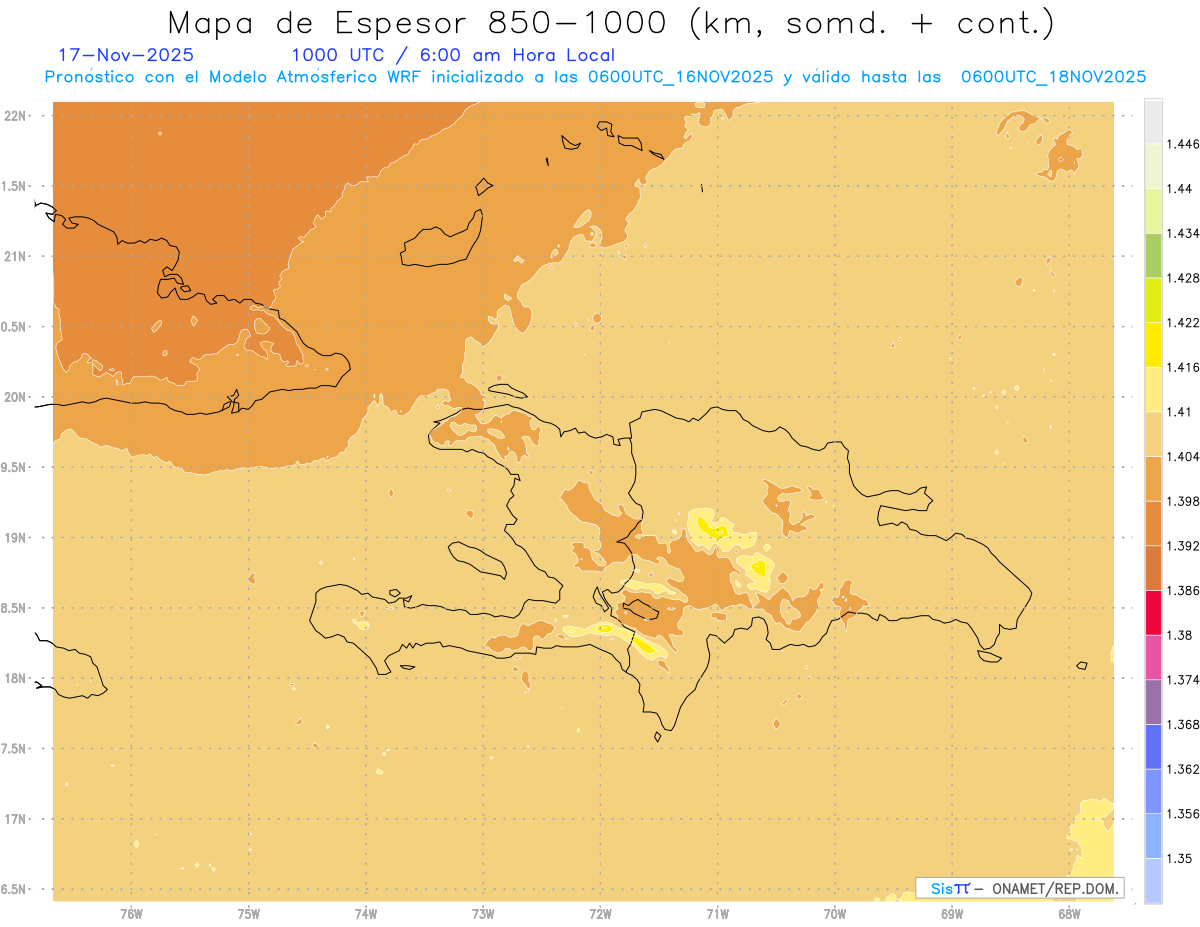This screenshot has width=1200, height=927.
Task: Click the 21N latitude label
Action: (16, 257)
